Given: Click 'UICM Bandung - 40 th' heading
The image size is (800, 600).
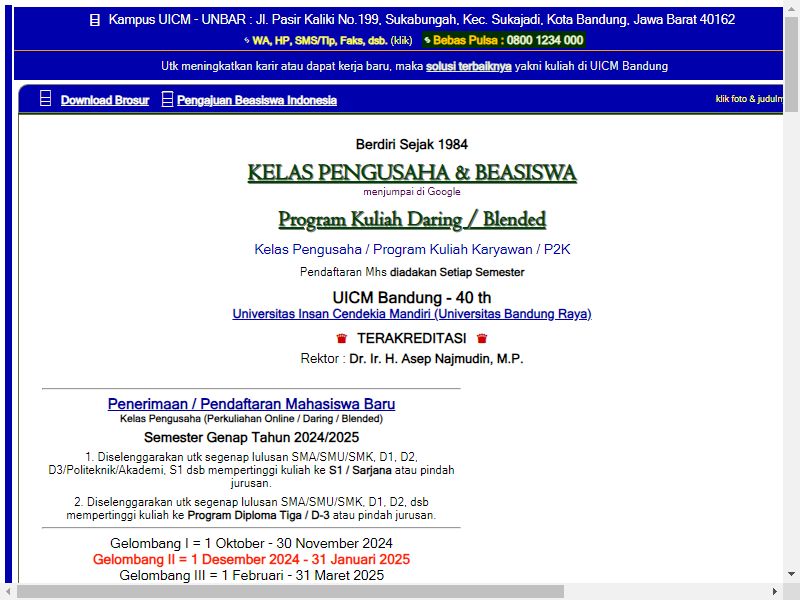Looking at the screenshot, I should pyautogui.click(x=412, y=297).
